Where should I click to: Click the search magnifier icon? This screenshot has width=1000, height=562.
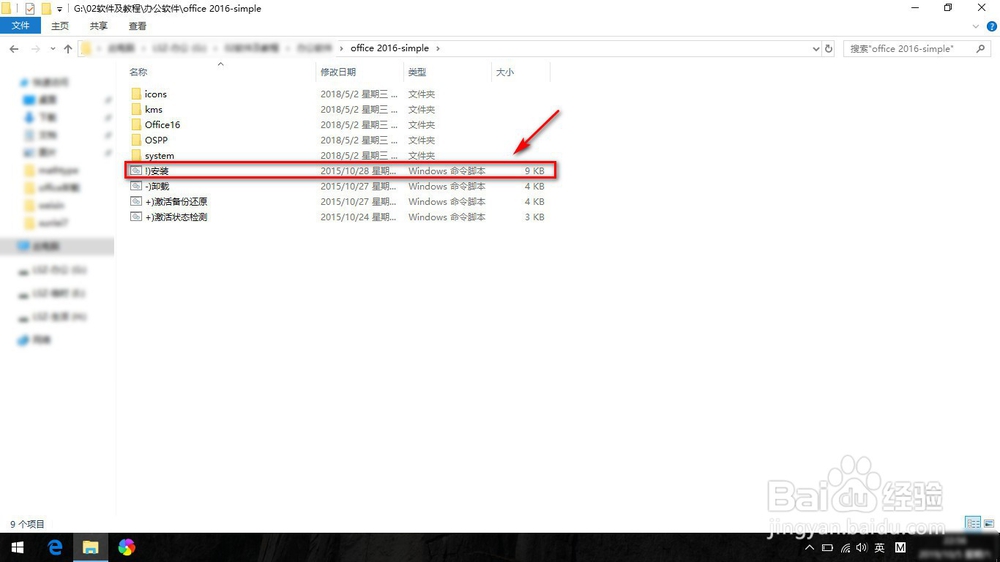(980, 48)
